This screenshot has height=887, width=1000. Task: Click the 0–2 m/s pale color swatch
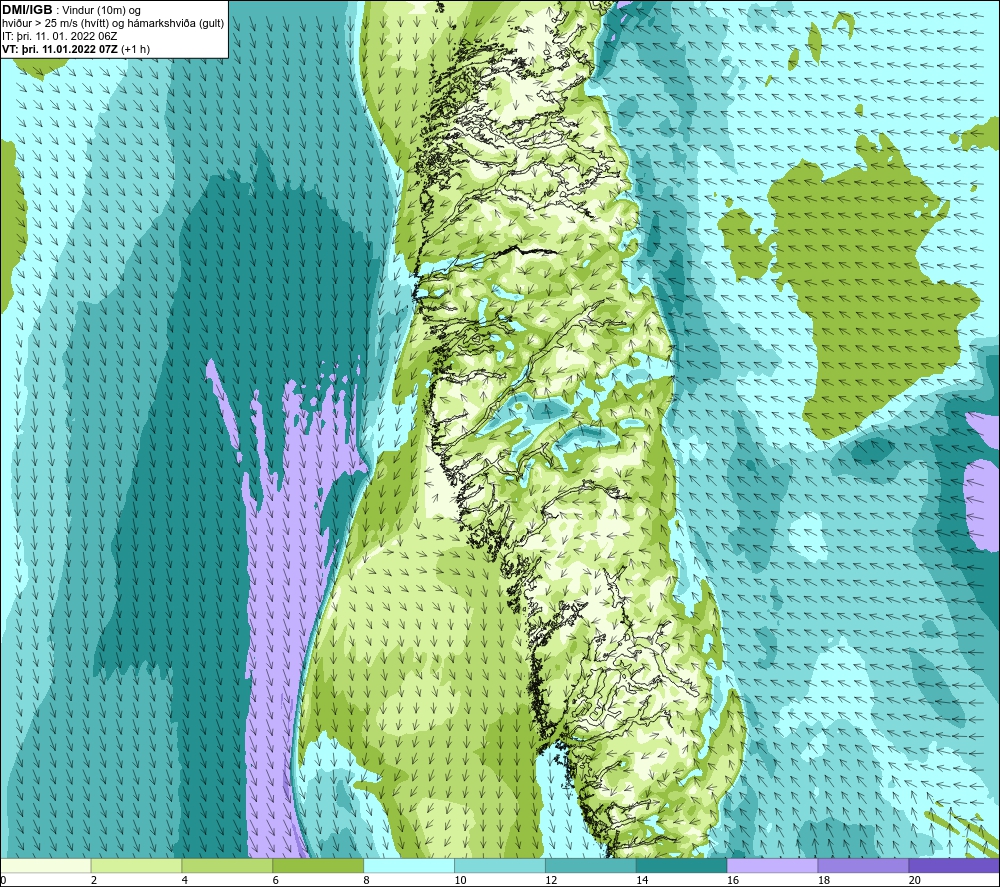tap(45, 865)
